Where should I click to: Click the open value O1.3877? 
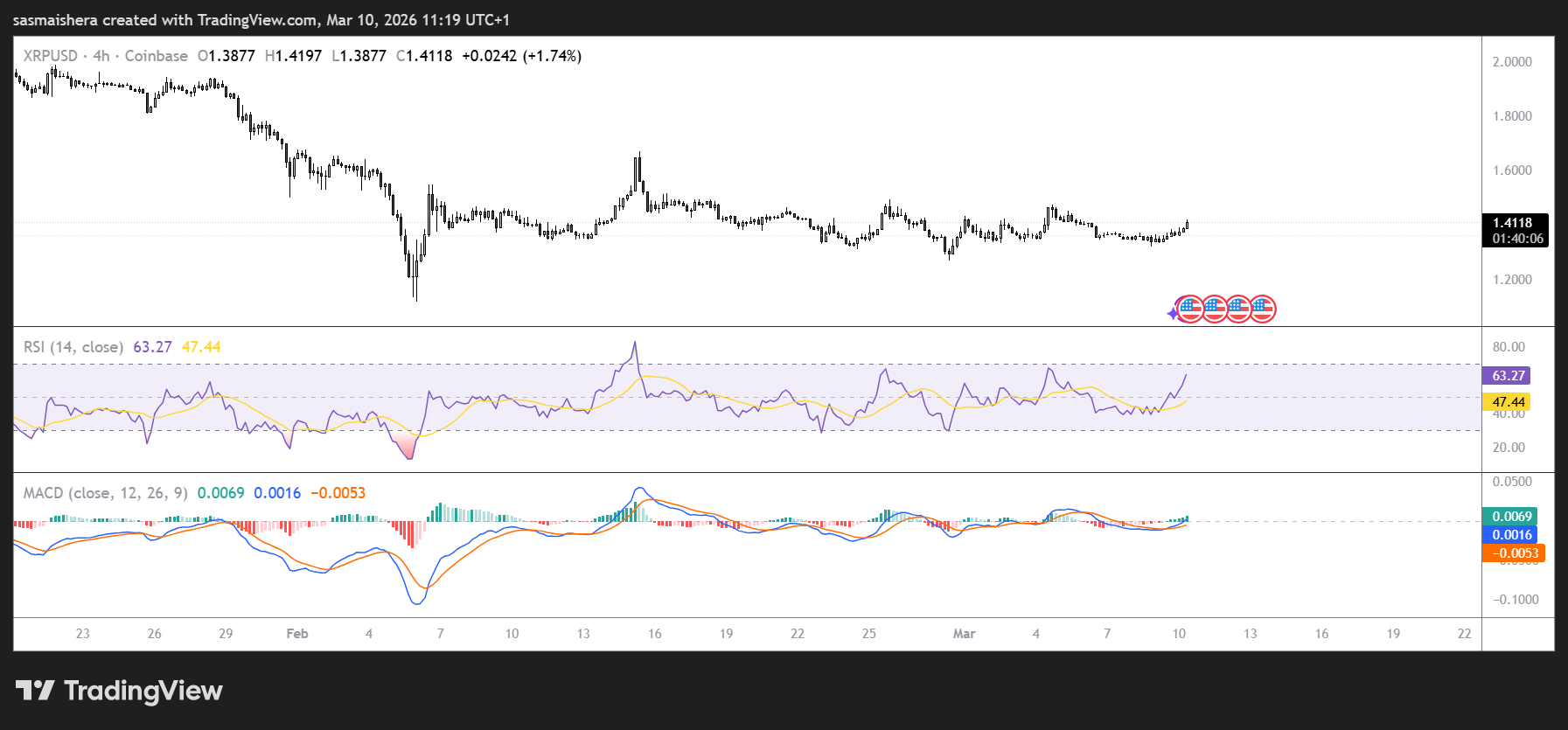tap(226, 56)
